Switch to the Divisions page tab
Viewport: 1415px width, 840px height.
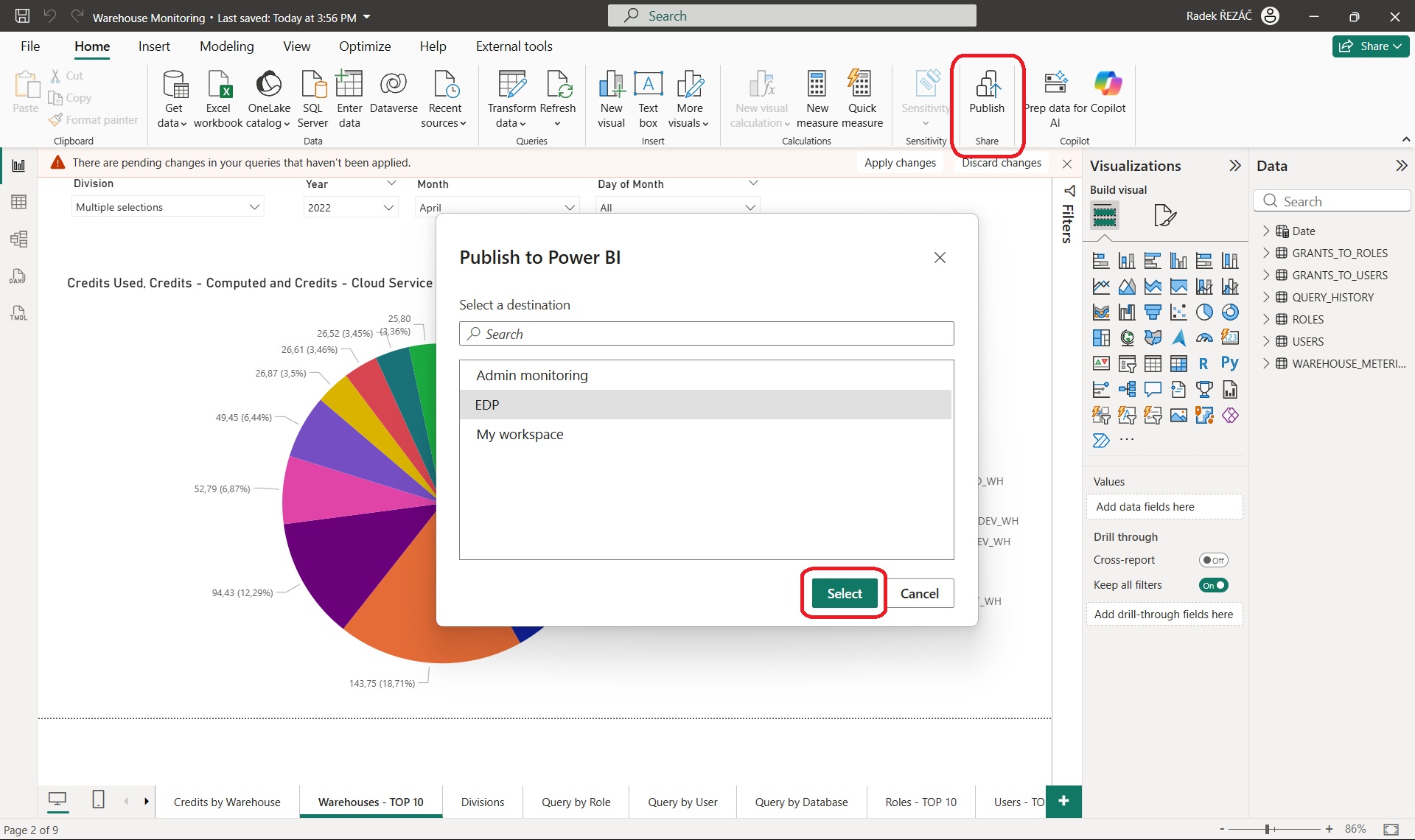coord(483,802)
